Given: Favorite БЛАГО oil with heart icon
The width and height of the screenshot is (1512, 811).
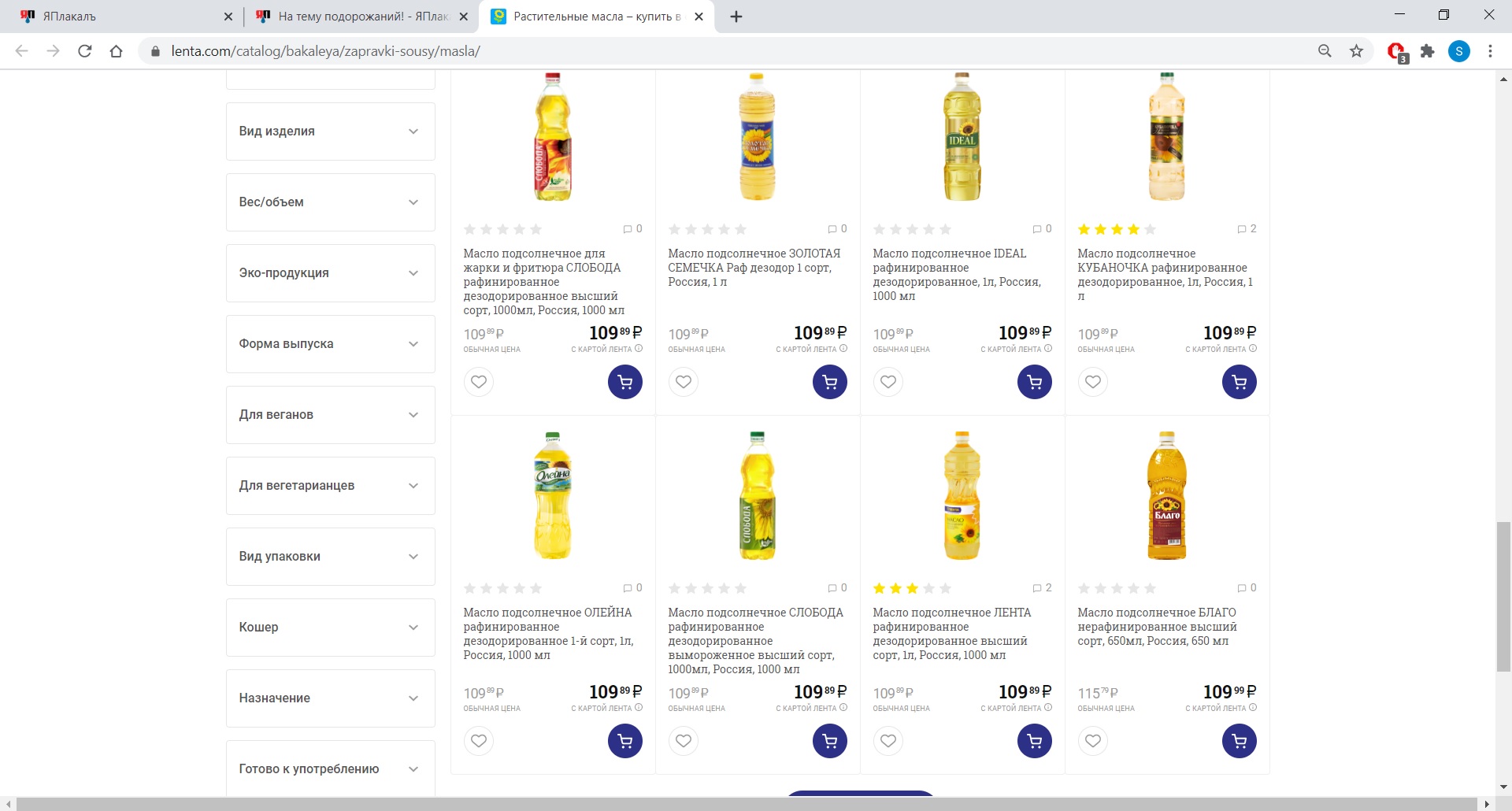Looking at the screenshot, I should (x=1093, y=741).
